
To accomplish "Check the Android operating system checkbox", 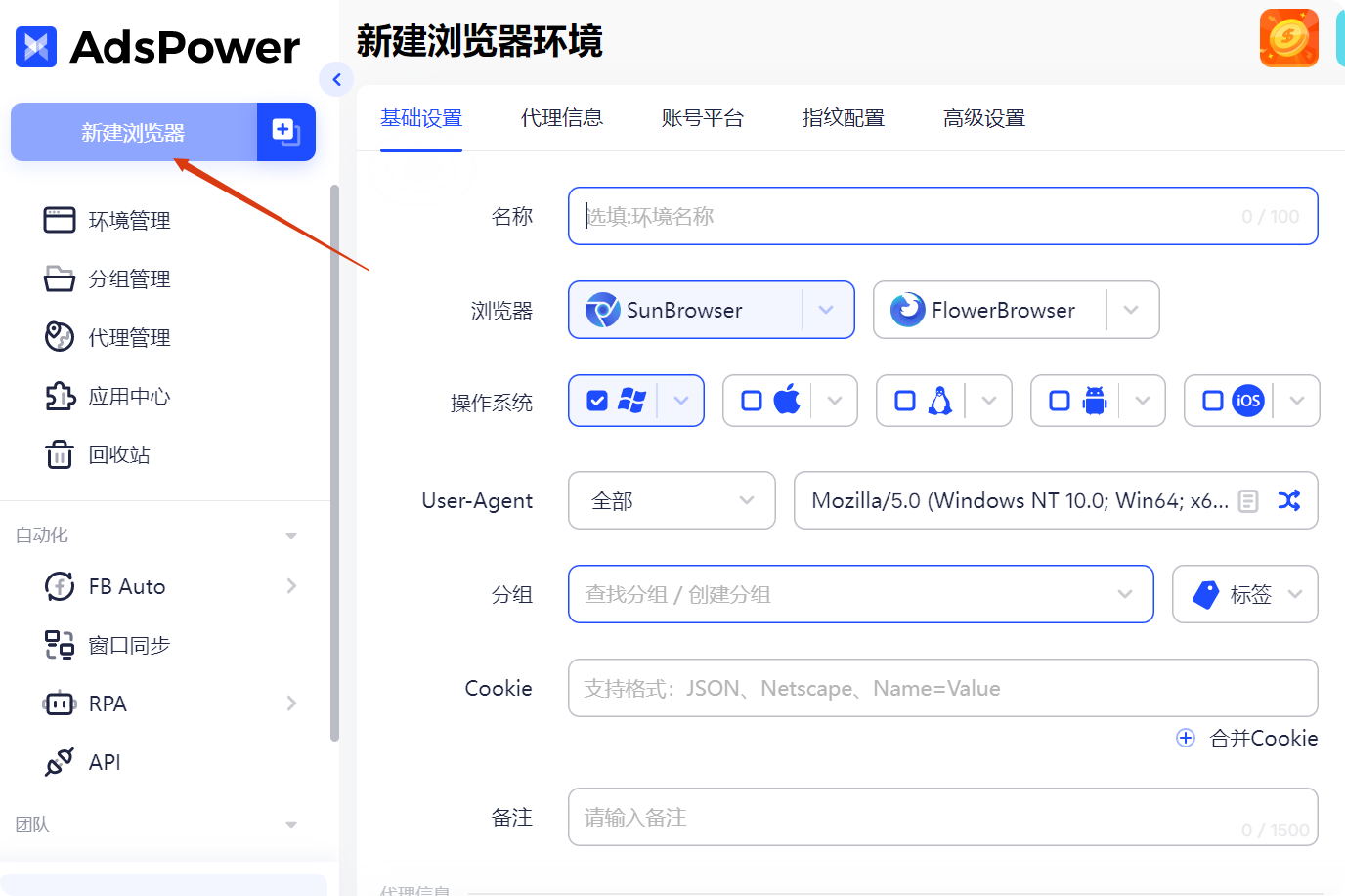I will tap(1060, 401).
